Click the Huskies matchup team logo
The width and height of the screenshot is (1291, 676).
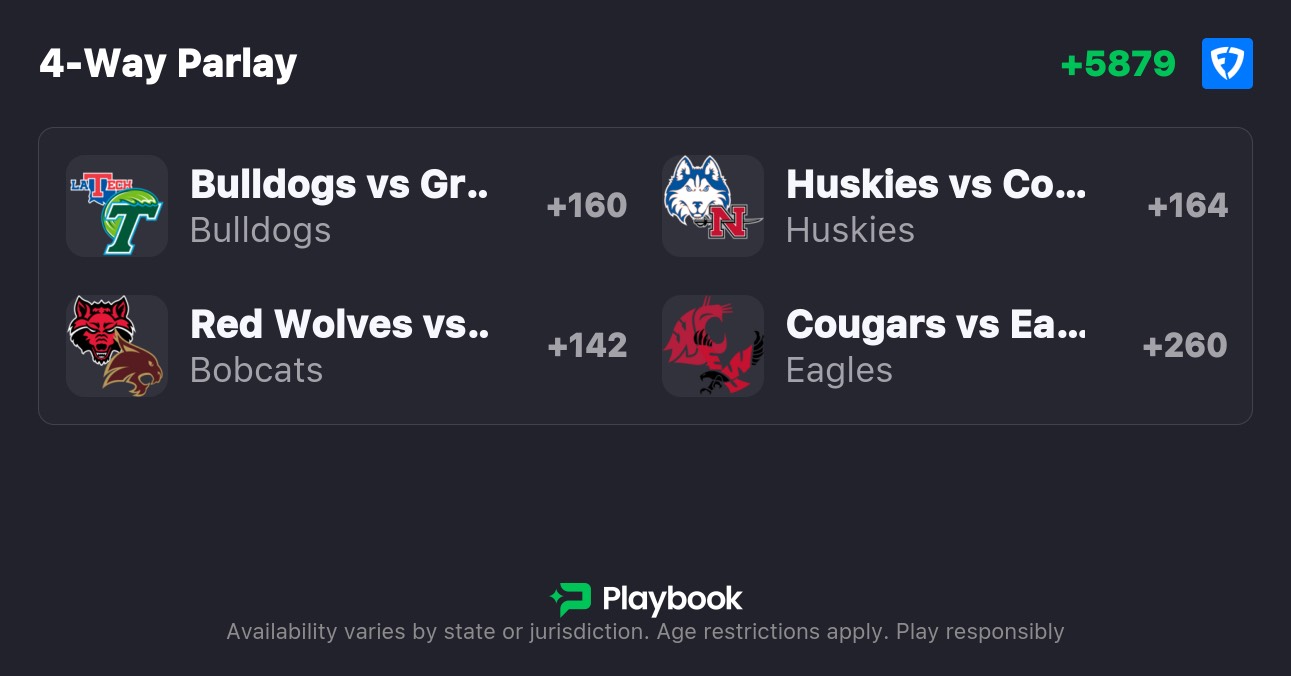point(713,206)
